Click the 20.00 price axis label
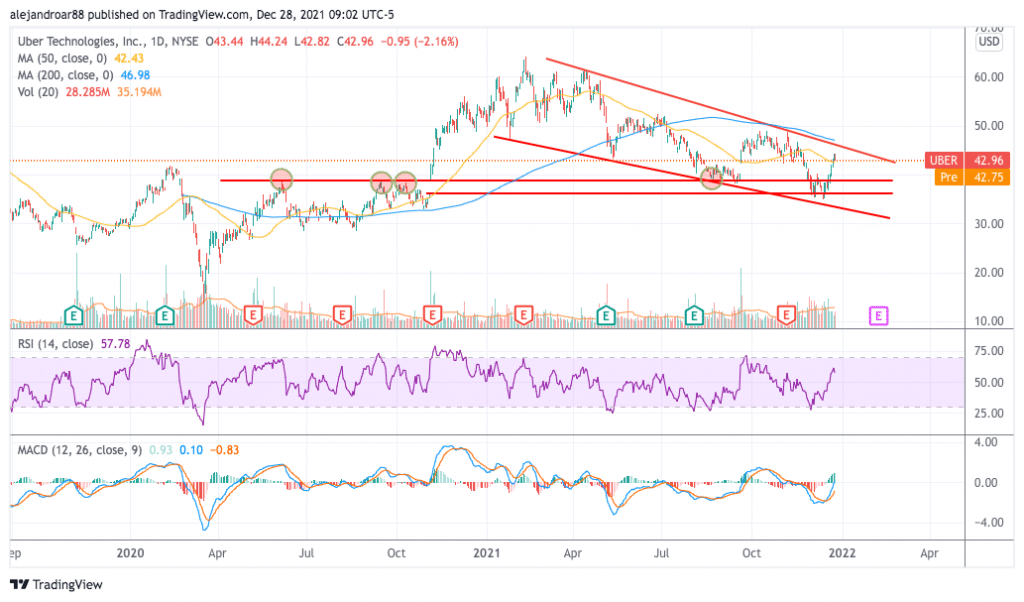1024x602 pixels. point(989,272)
